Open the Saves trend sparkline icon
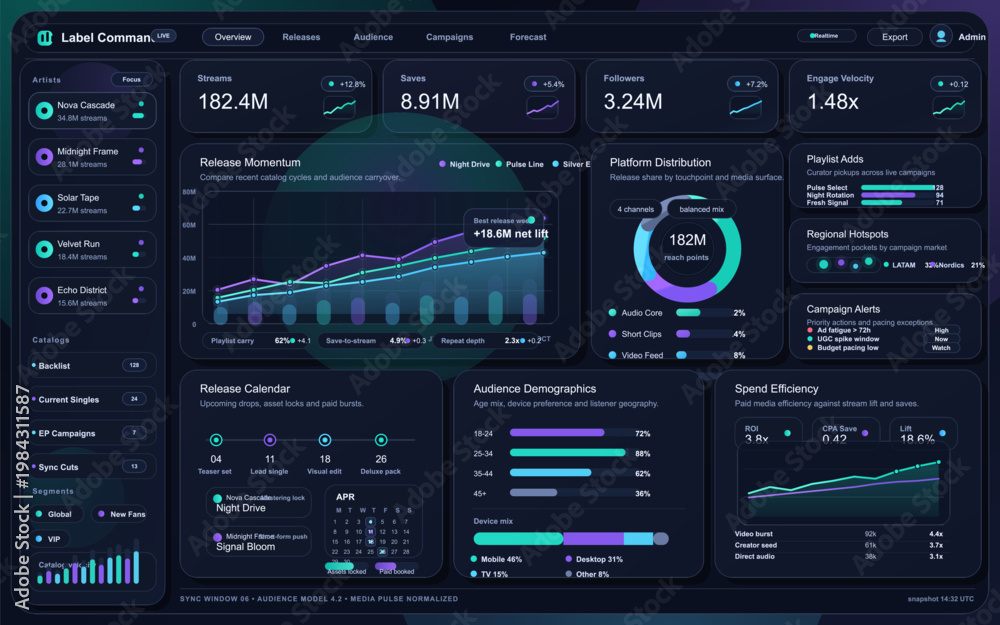 point(543,107)
